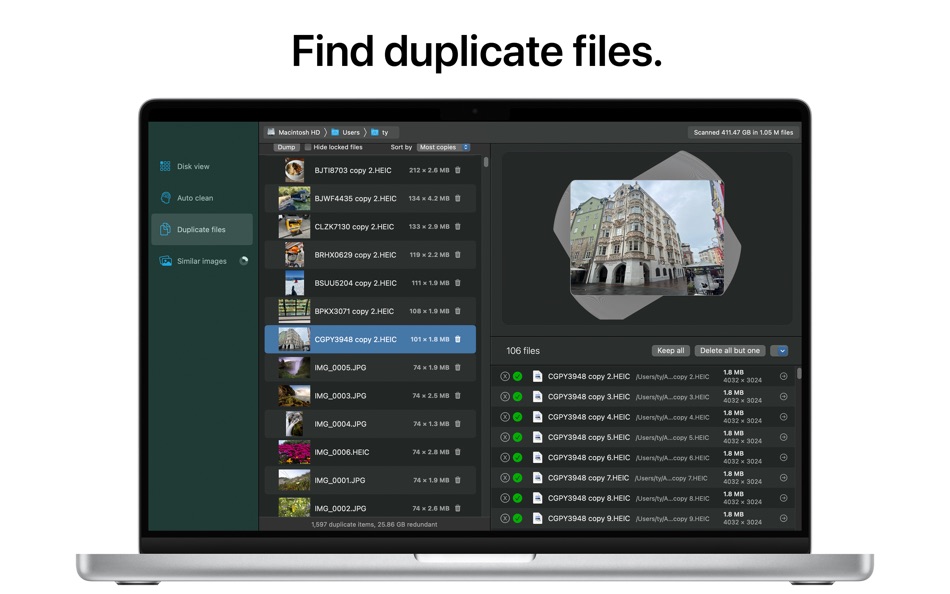This screenshot has height=594, width=950.
Task: Select the Disk view sidebar icon
Action: [164, 166]
